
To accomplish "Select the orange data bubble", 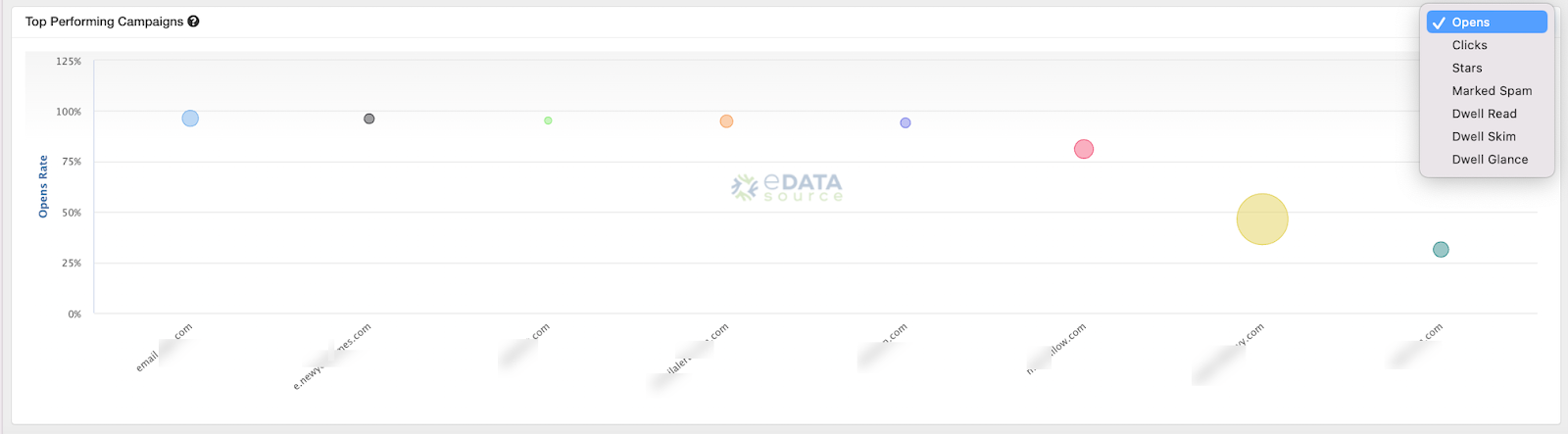I will [726, 121].
